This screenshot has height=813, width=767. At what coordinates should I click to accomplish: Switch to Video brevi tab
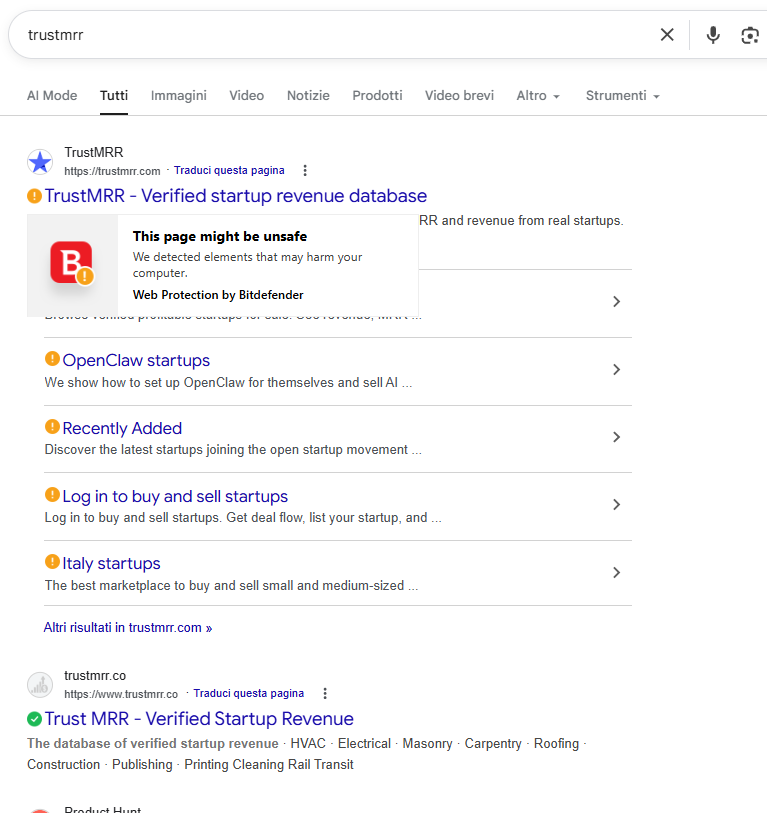pyautogui.click(x=459, y=95)
